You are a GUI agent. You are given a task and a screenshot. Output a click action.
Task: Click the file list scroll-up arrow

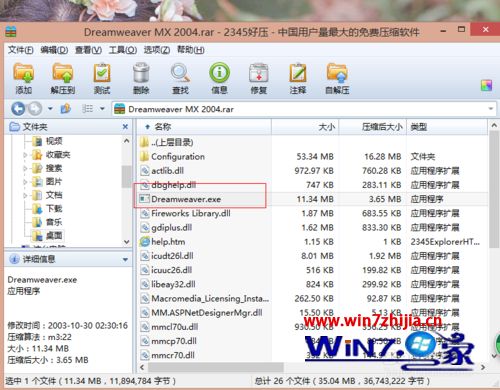494,126
